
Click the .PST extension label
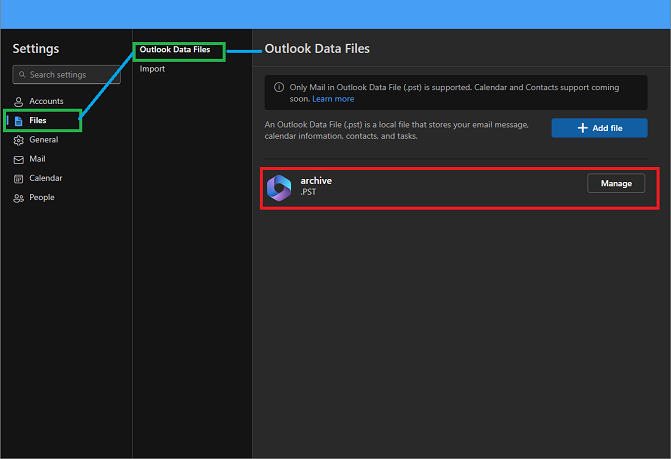tap(308, 192)
